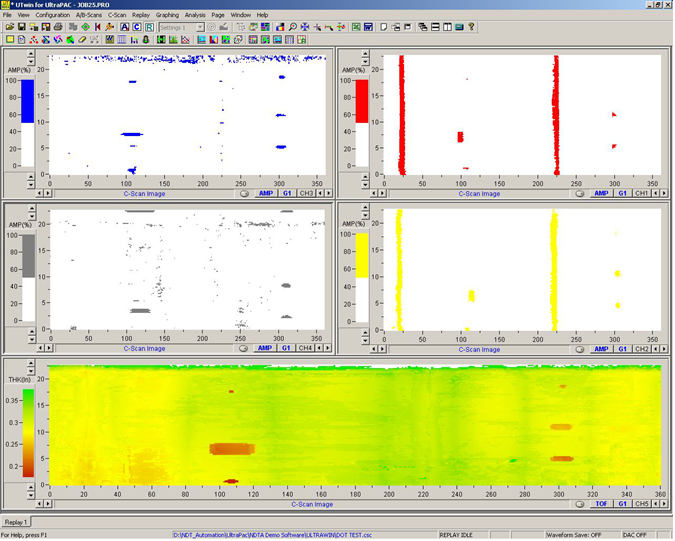Image resolution: width=675 pixels, height=541 pixels.
Task: Toggle the AMP mode button in the CH3 panel
Action: click(266, 194)
